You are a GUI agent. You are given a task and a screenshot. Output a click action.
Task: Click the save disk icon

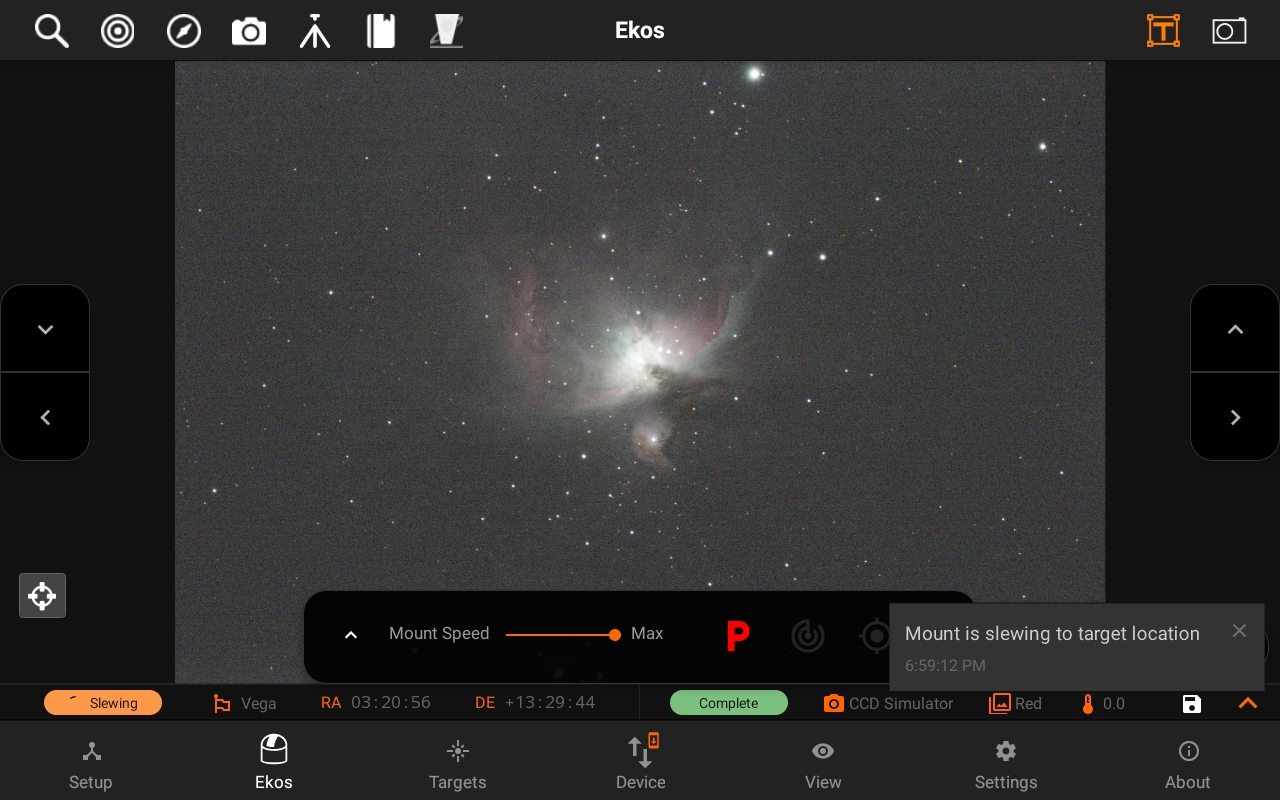coord(1192,704)
